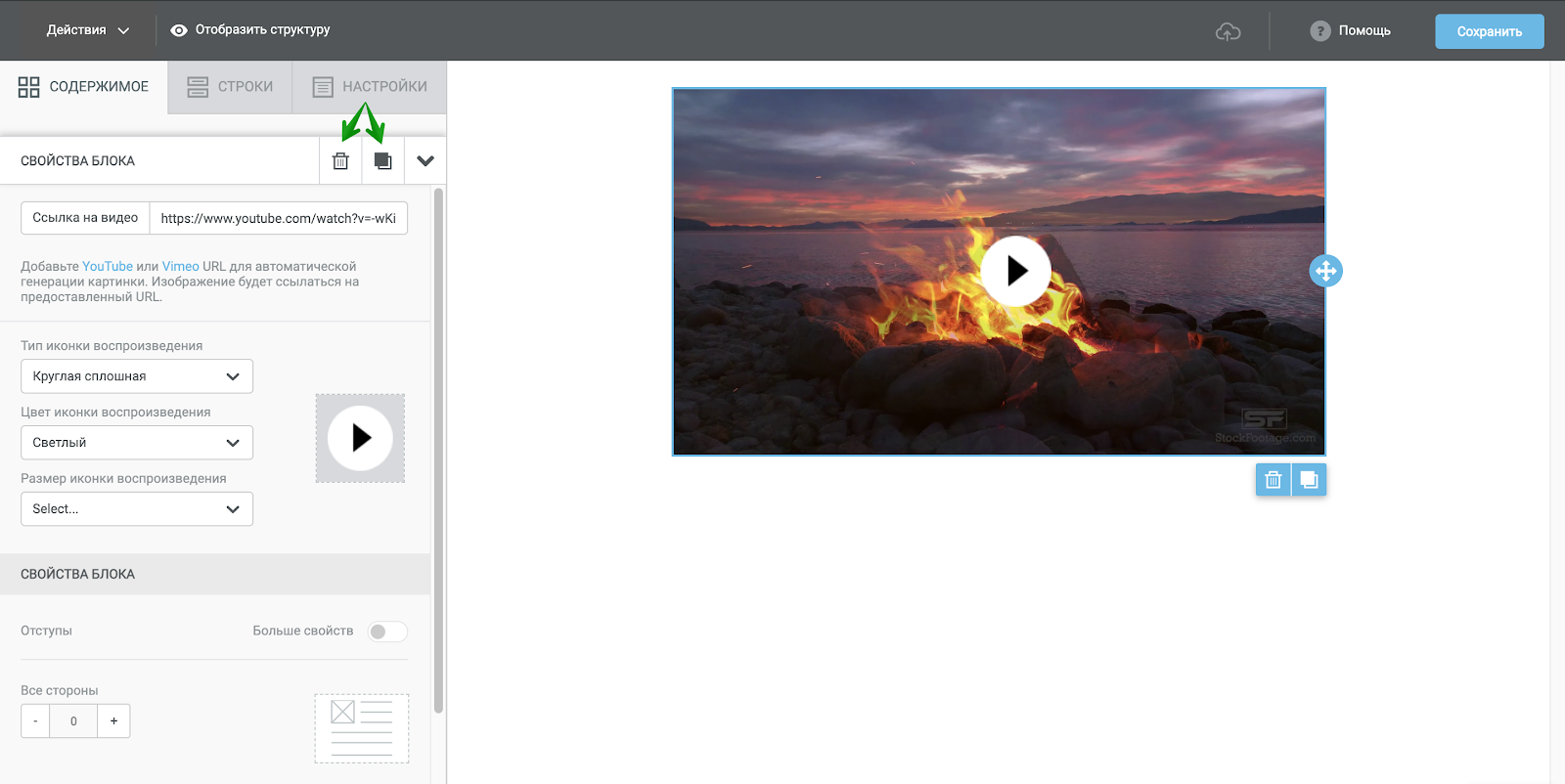Viewport: 1565px width, 784px height.
Task: Open the Vimeo link
Action: pyautogui.click(x=180, y=266)
